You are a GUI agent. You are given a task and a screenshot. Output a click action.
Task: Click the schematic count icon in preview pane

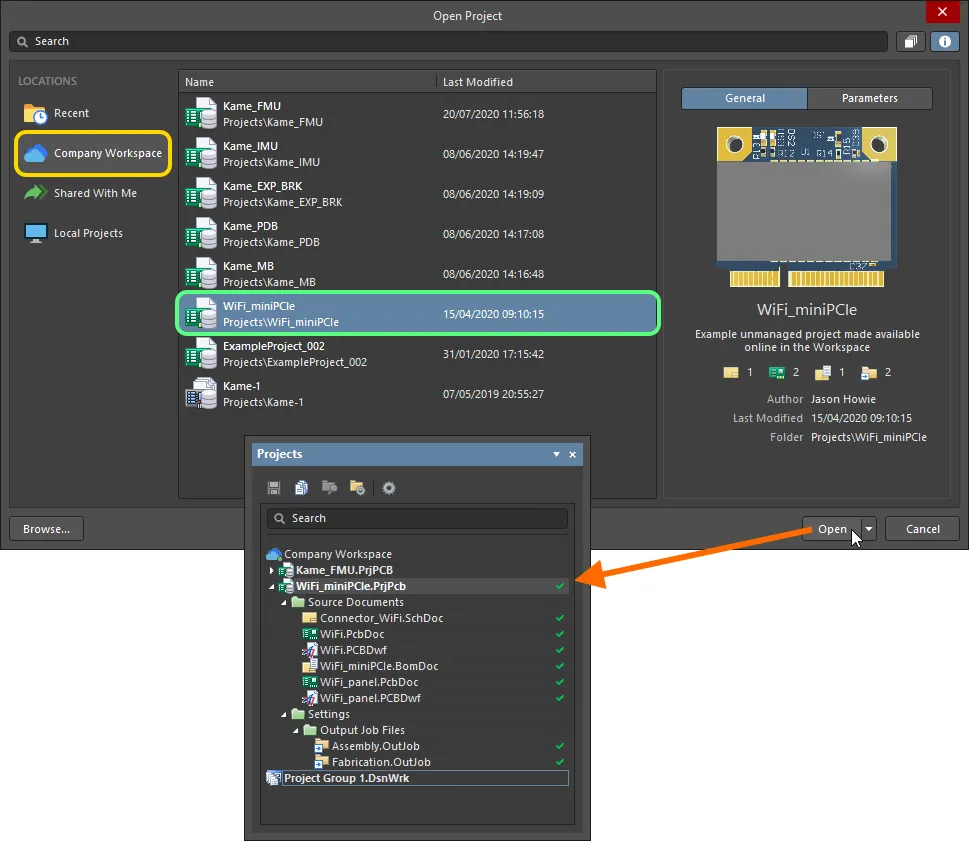pyautogui.click(x=730, y=372)
